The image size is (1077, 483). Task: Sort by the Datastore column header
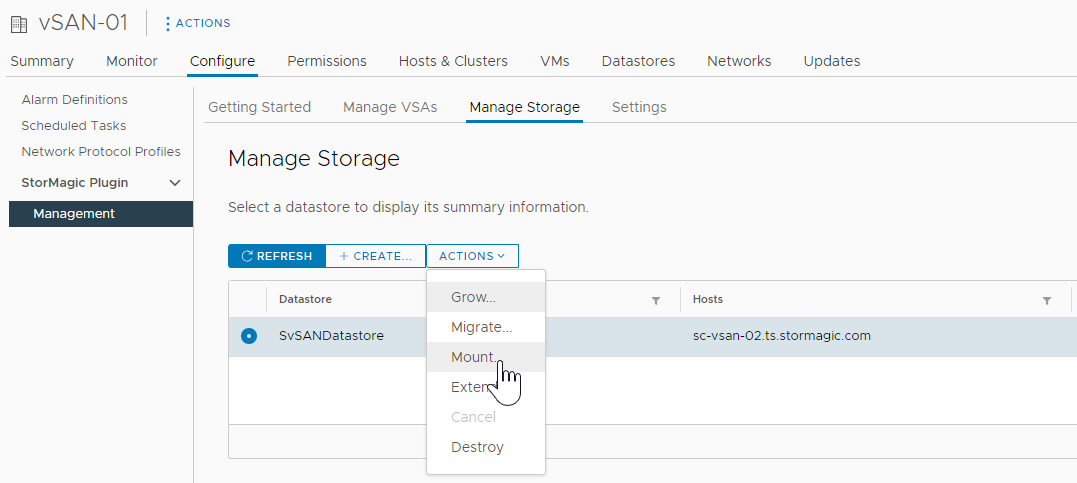305,300
